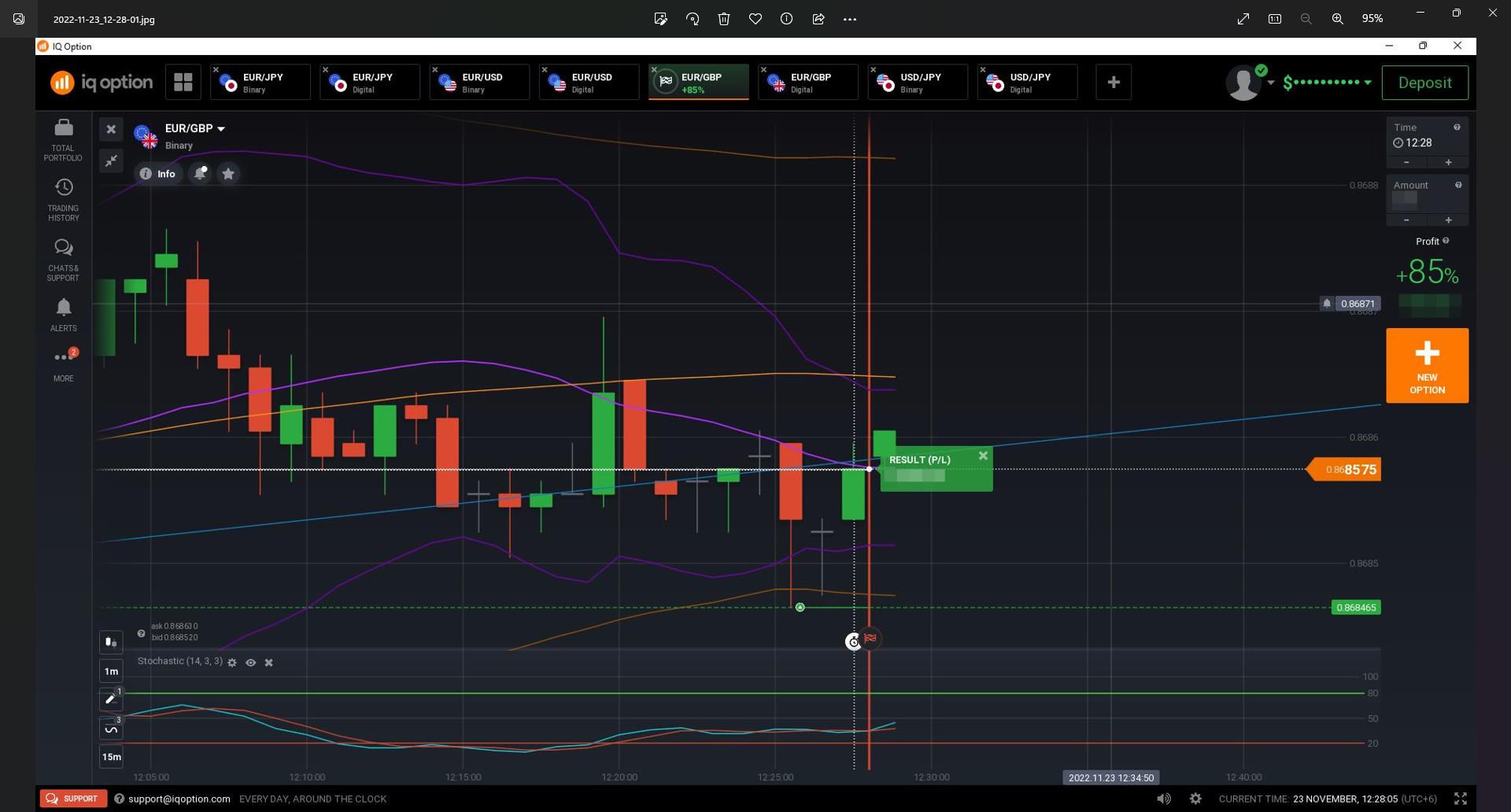This screenshot has width=1511, height=812.
Task: Rotate image in photo viewer
Action: 693,19
